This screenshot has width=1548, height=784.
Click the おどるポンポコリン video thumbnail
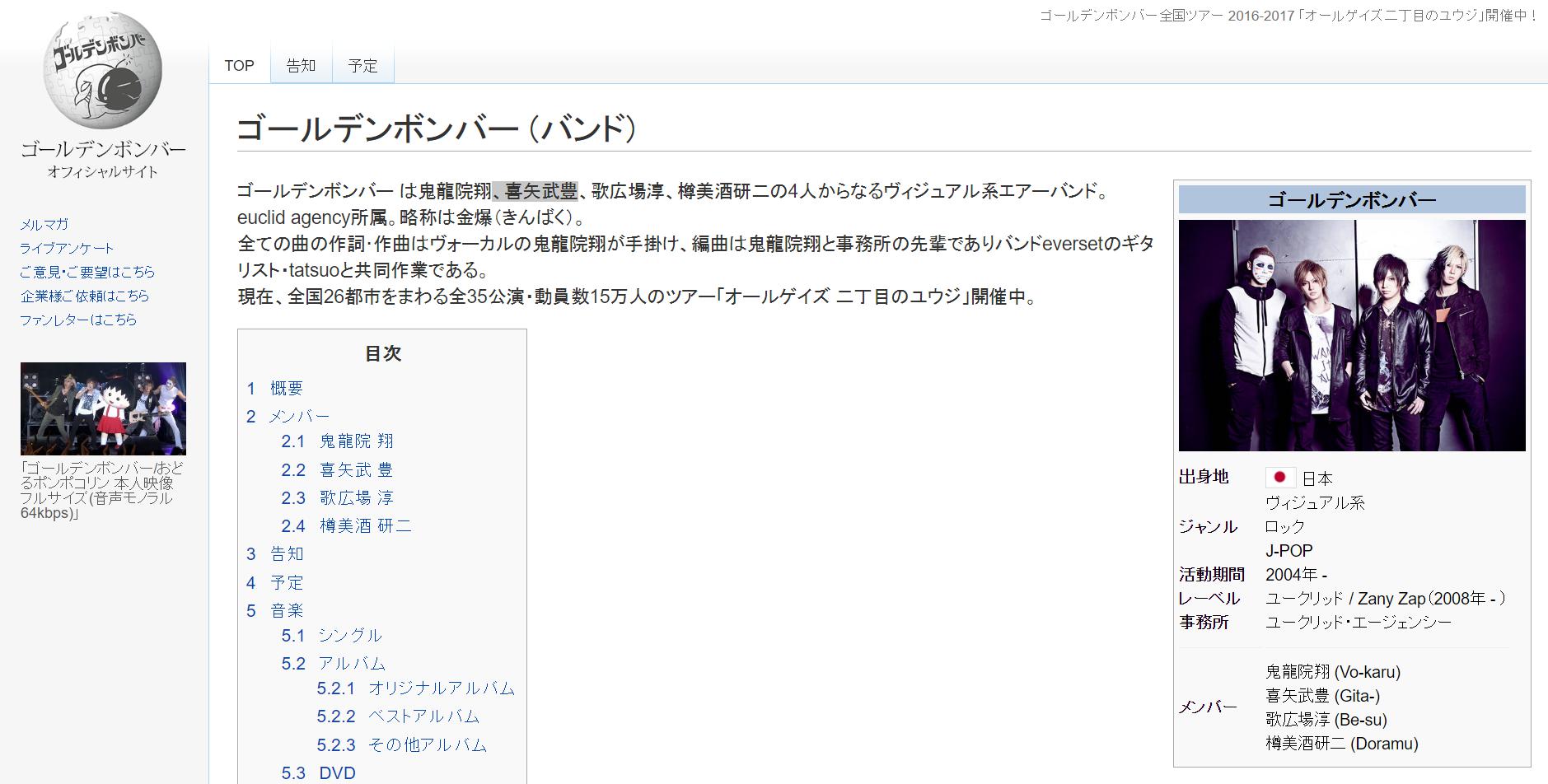(x=102, y=409)
